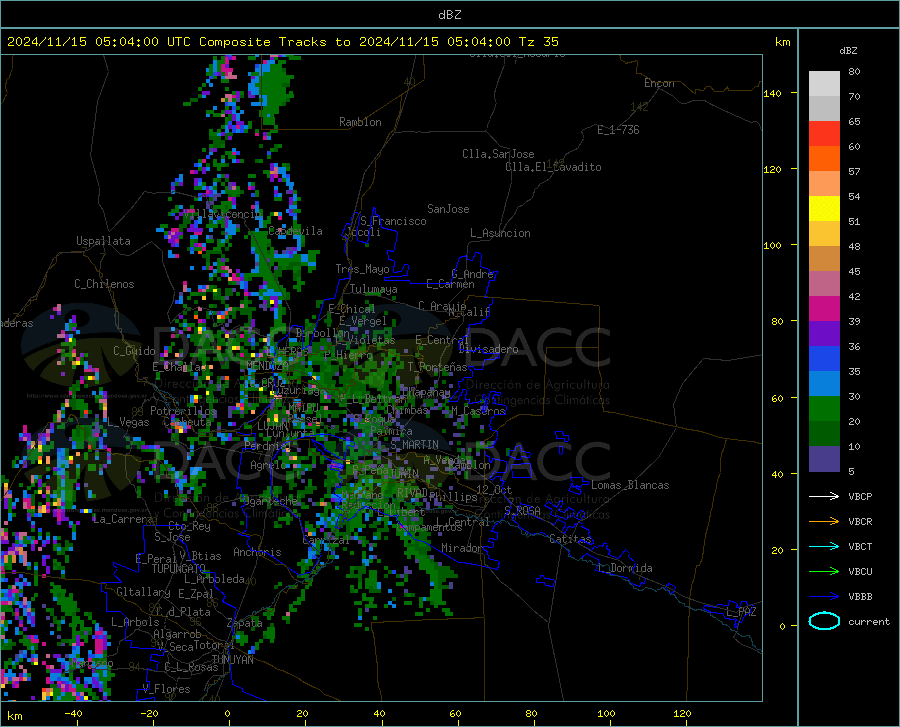
Task: Click the Tulumaya place label
Action: click(x=373, y=289)
